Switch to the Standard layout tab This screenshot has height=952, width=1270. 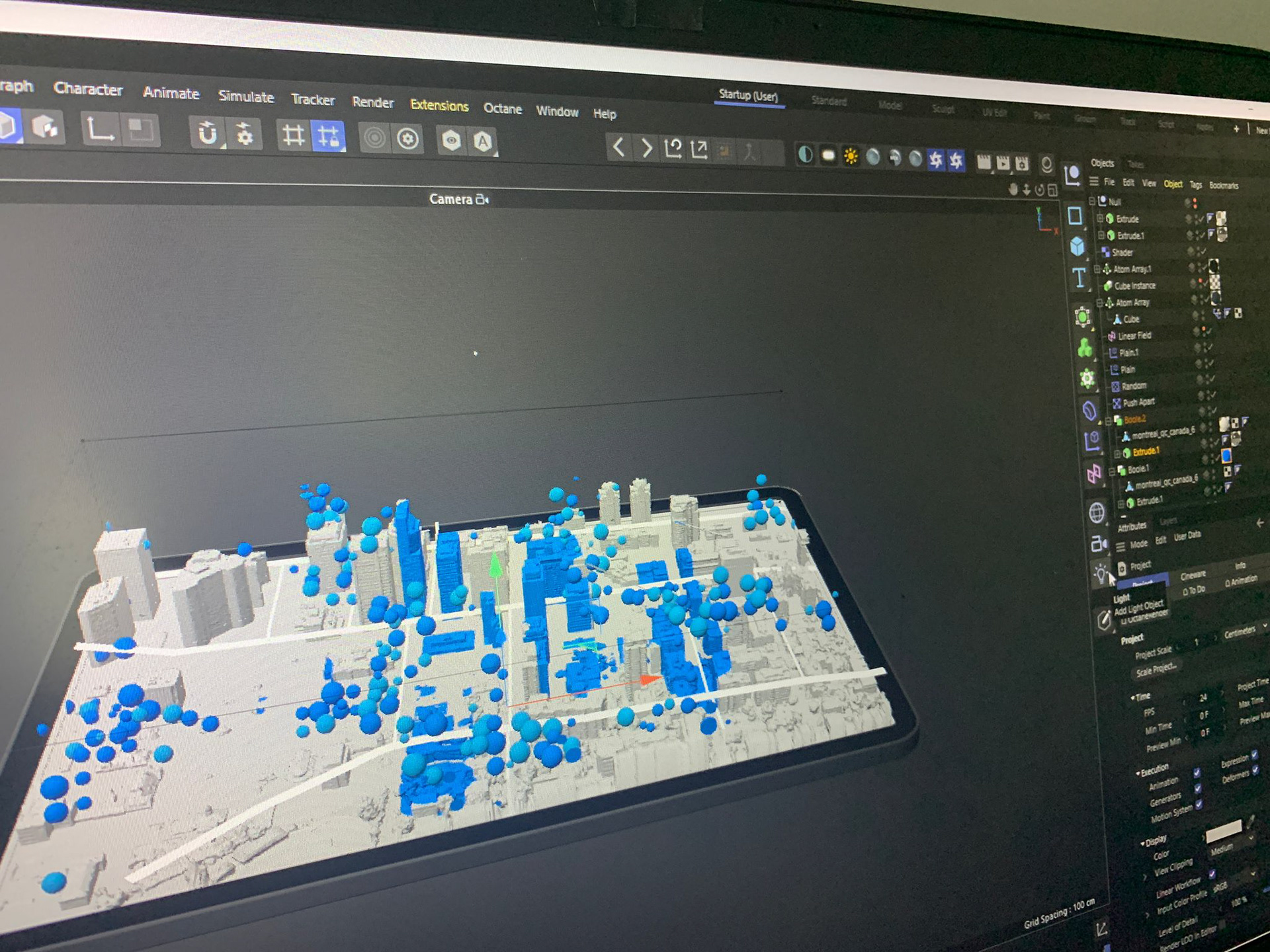[x=829, y=101]
